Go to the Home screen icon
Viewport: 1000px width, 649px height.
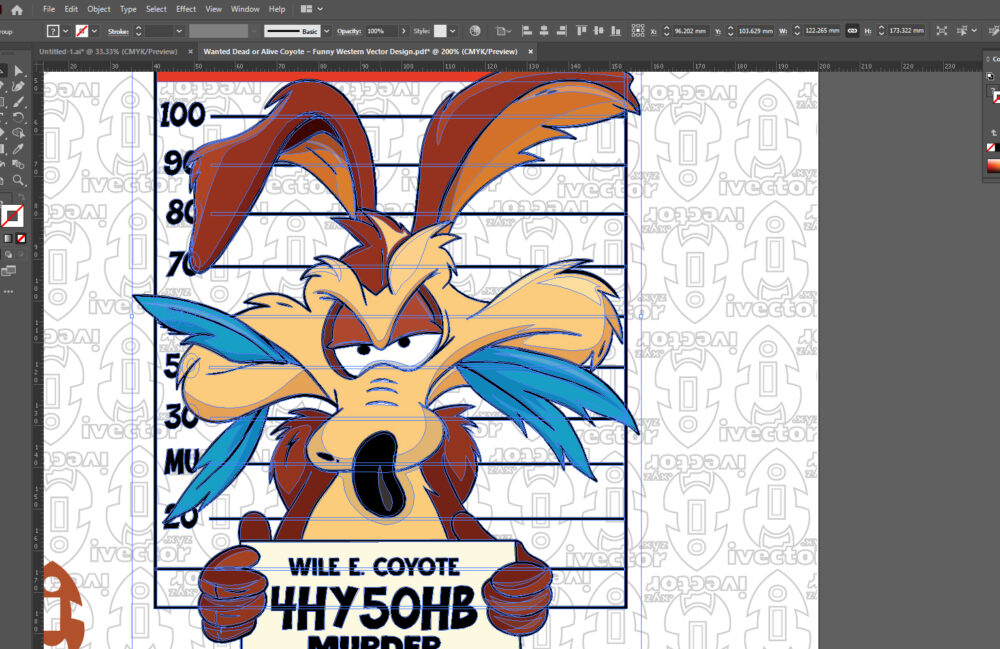click(17, 10)
